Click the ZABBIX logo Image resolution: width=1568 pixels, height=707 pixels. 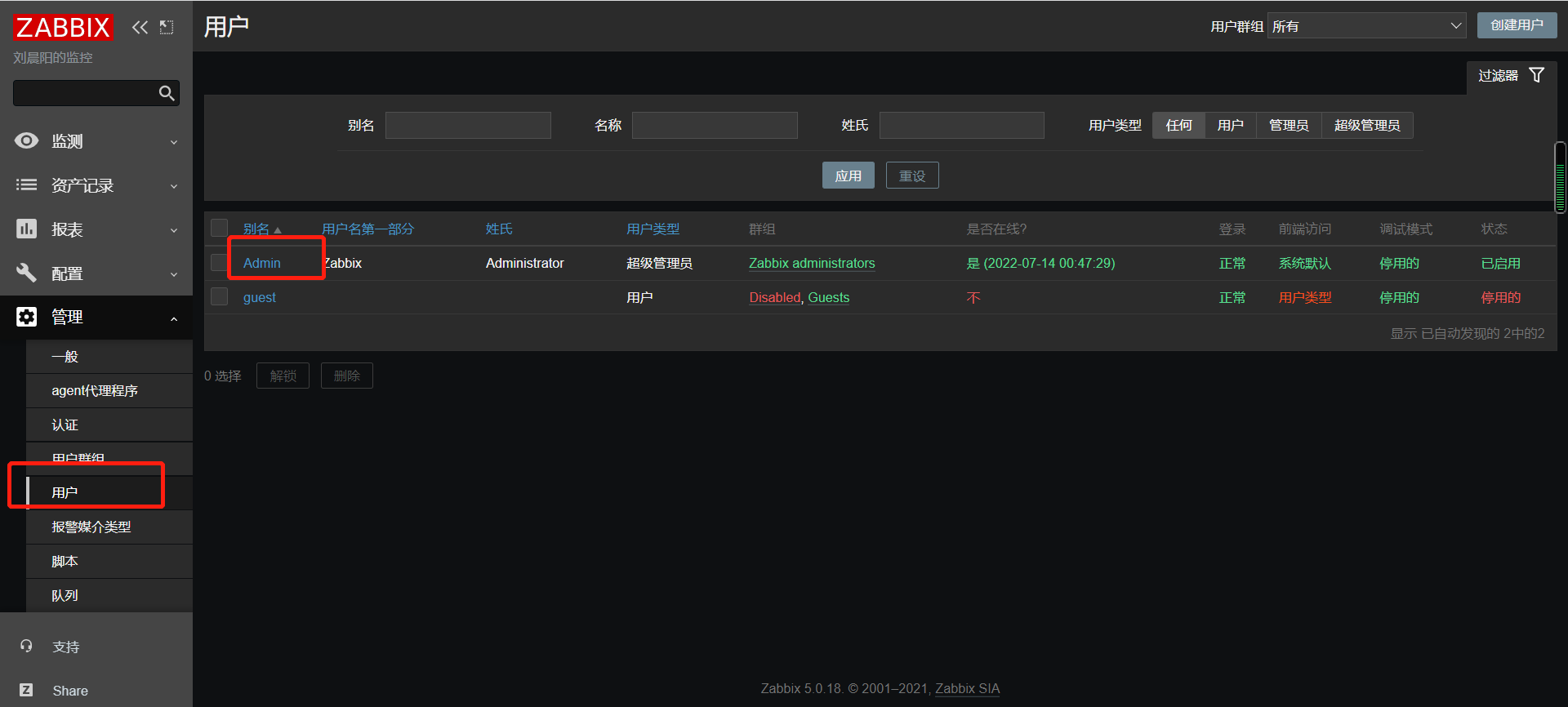tap(63, 28)
